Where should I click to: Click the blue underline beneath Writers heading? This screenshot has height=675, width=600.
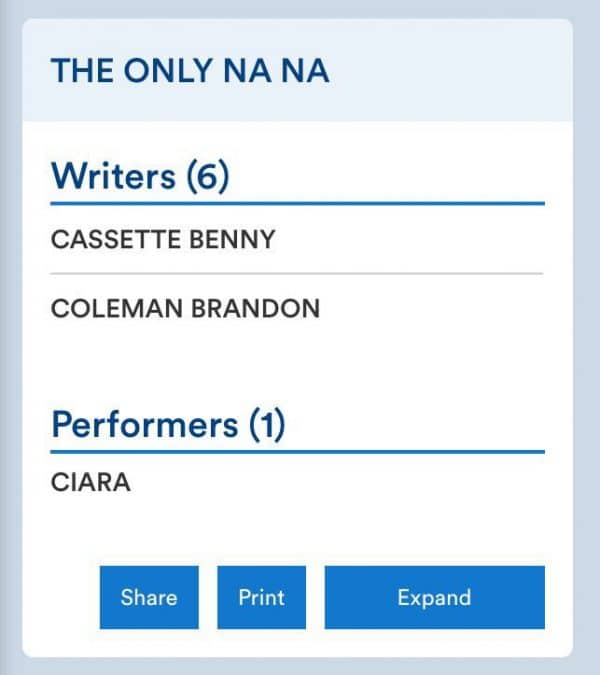click(x=297, y=203)
